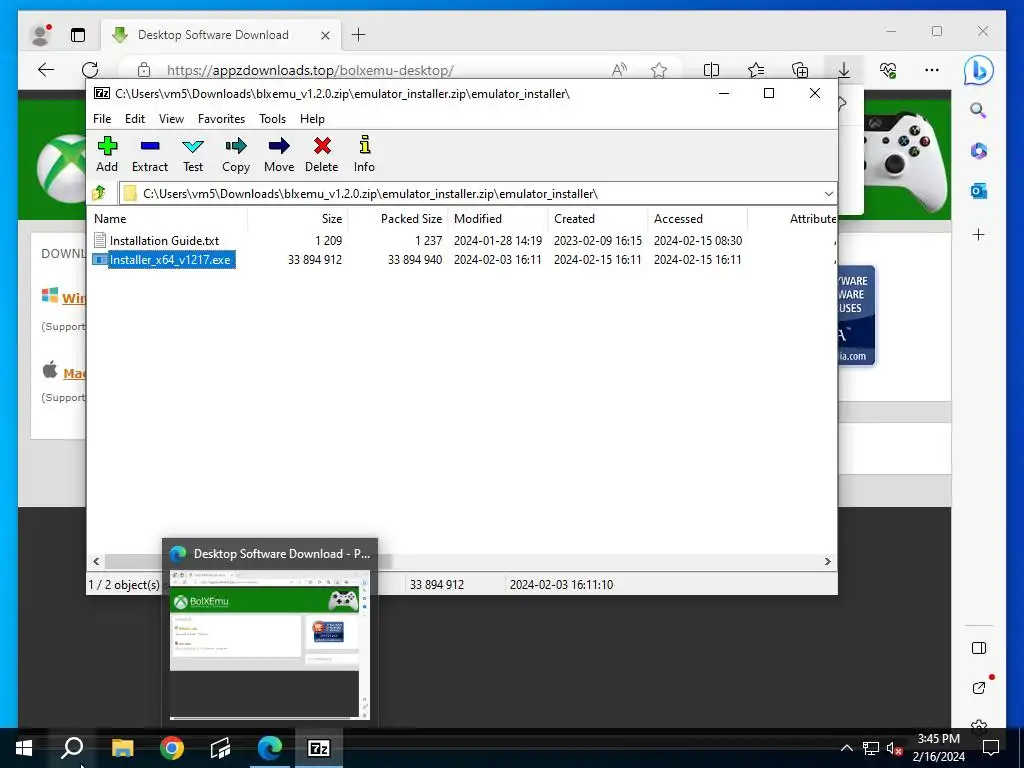Add page to favorites star icon
Screen dimensions: 1024x768
(659, 70)
